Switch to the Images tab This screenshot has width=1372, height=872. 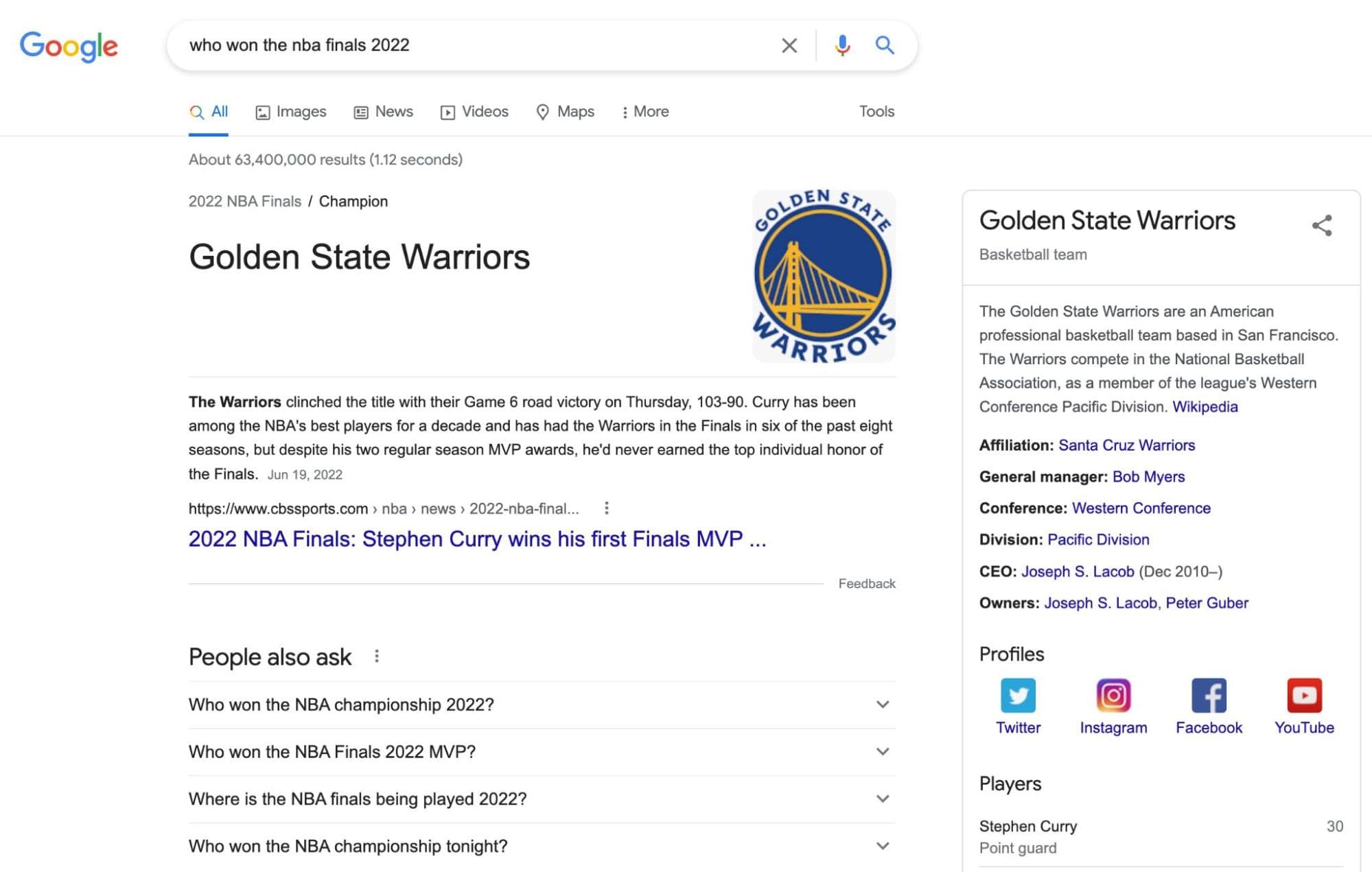coord(291,112)
